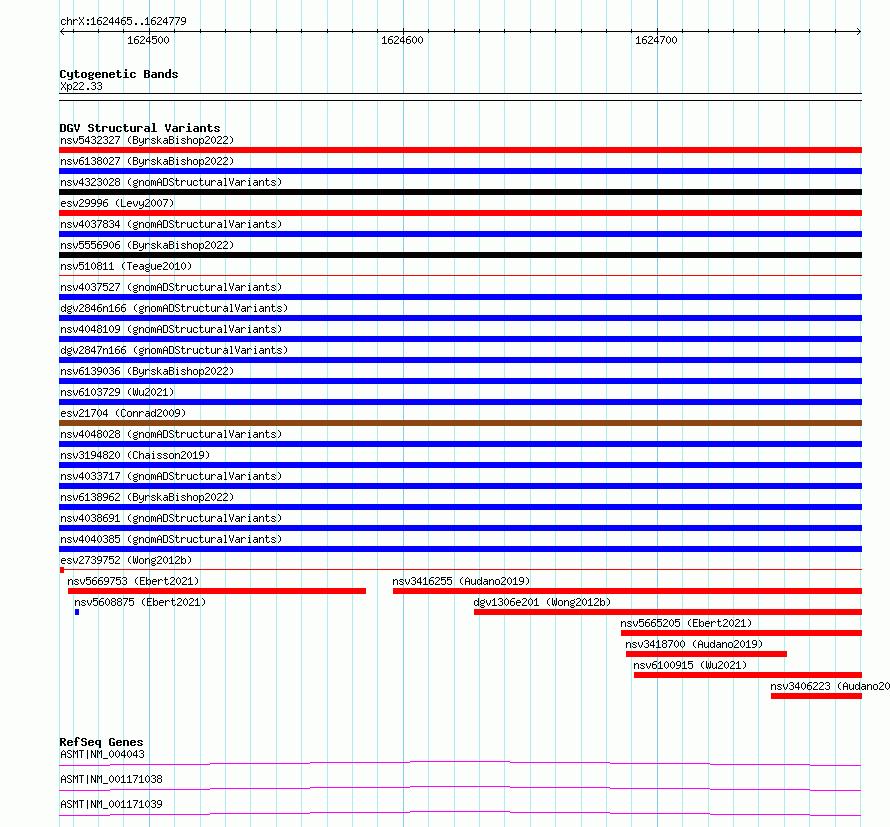Click the red bar under nsv5669753
890x827 pixels.
[x=217, y=591]
